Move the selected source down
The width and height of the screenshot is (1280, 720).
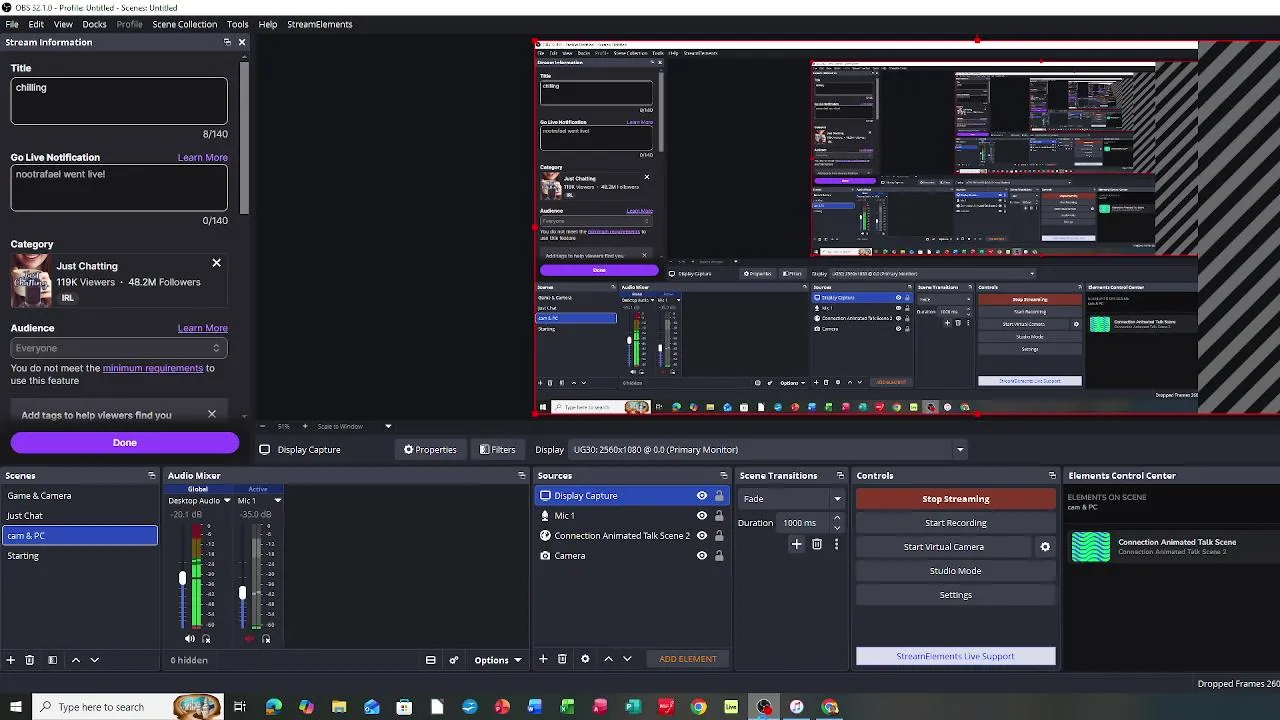click(x=627, y=659)
